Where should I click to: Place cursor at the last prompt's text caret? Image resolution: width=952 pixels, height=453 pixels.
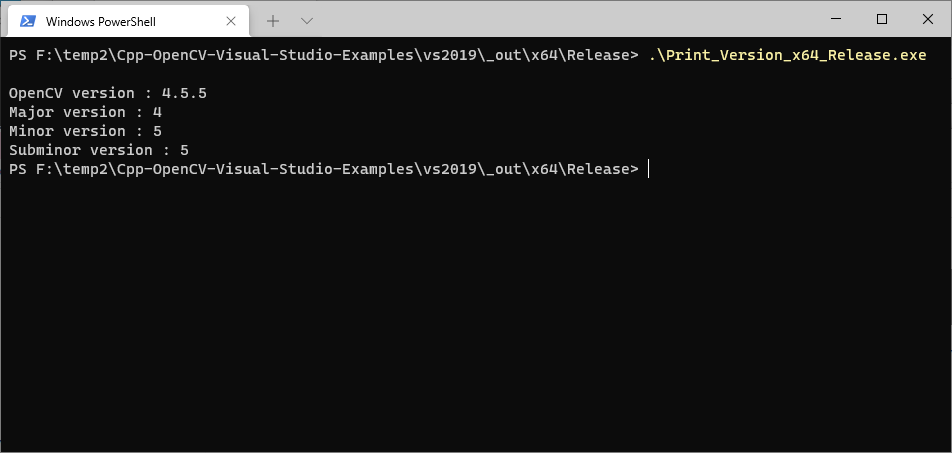648,169
